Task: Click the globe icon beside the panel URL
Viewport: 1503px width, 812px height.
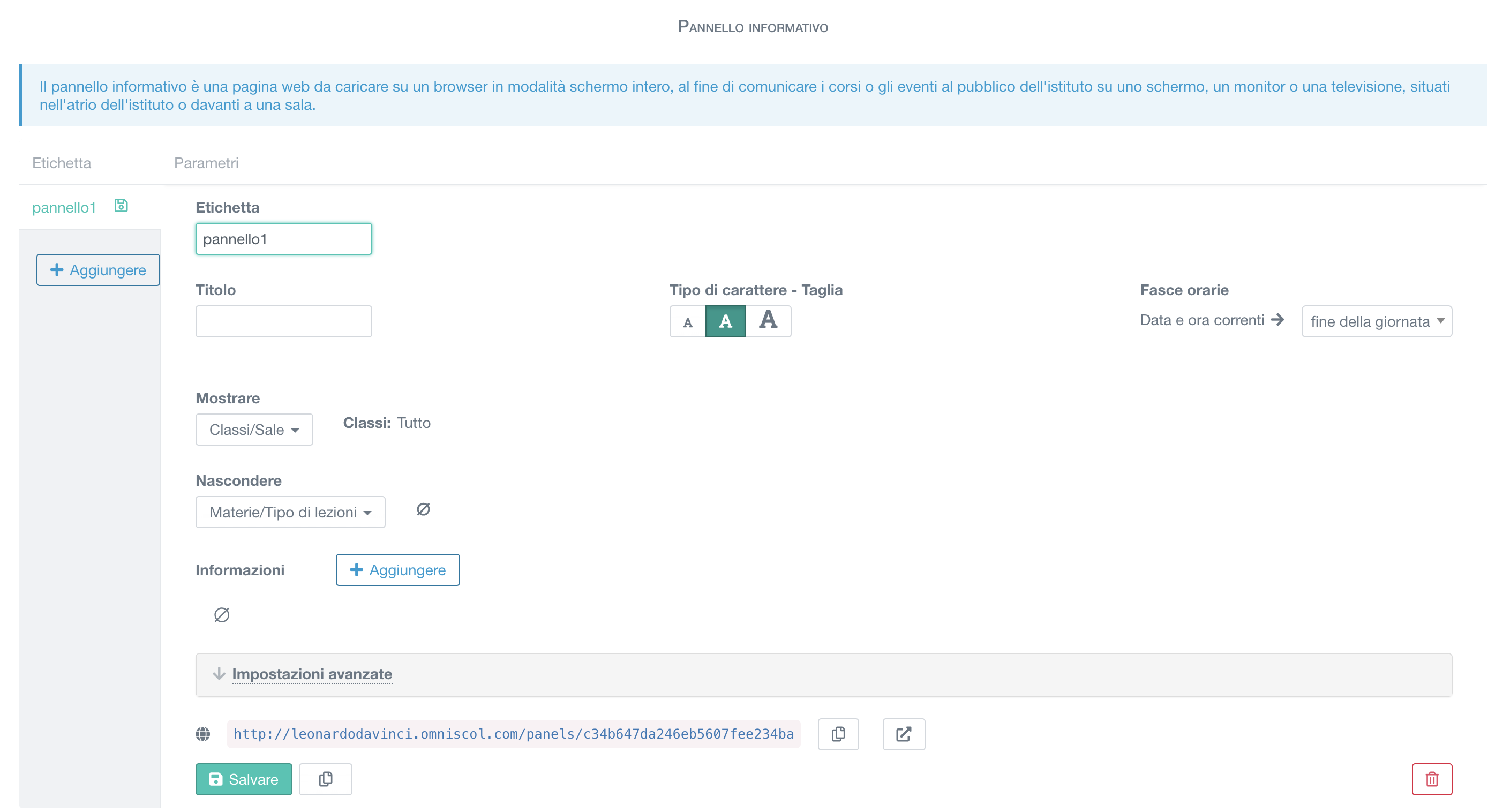Action: pos(203,734)
